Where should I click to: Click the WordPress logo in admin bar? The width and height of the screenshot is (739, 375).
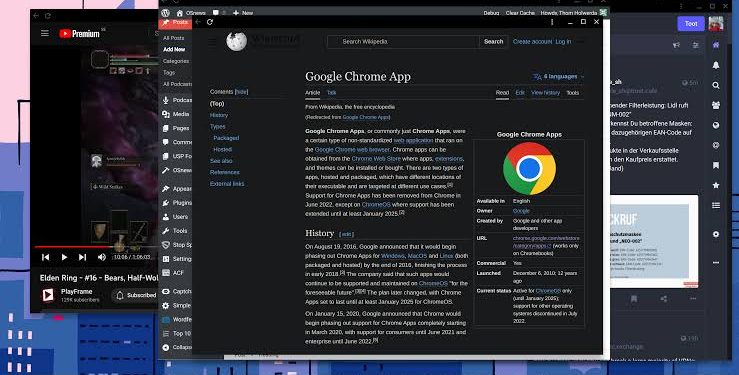click(165, 13)
